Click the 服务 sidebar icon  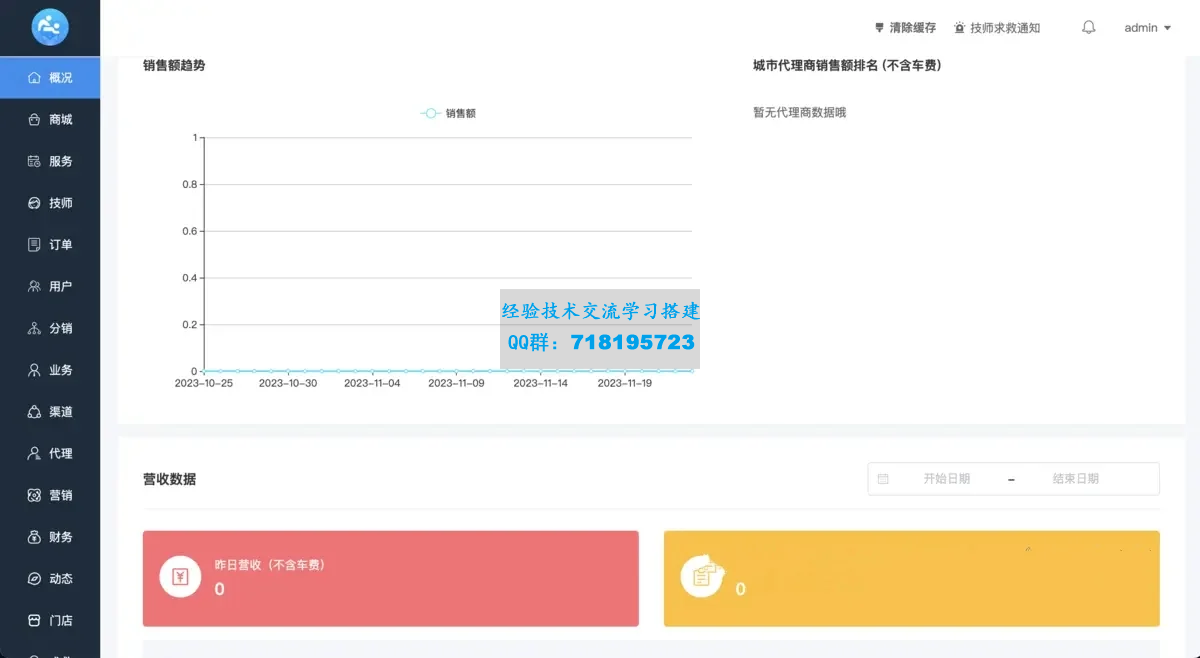34,161
